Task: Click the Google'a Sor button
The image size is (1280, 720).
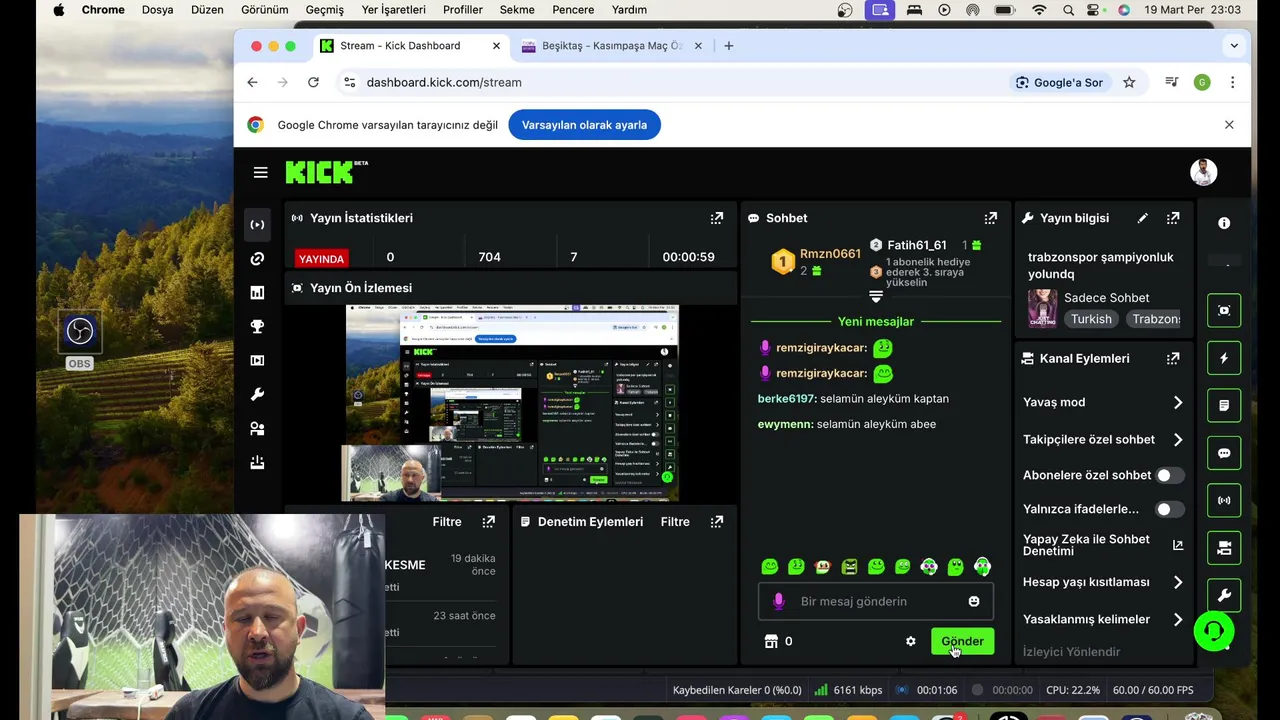Action: pyautogui.click(x=1059, y=83)
